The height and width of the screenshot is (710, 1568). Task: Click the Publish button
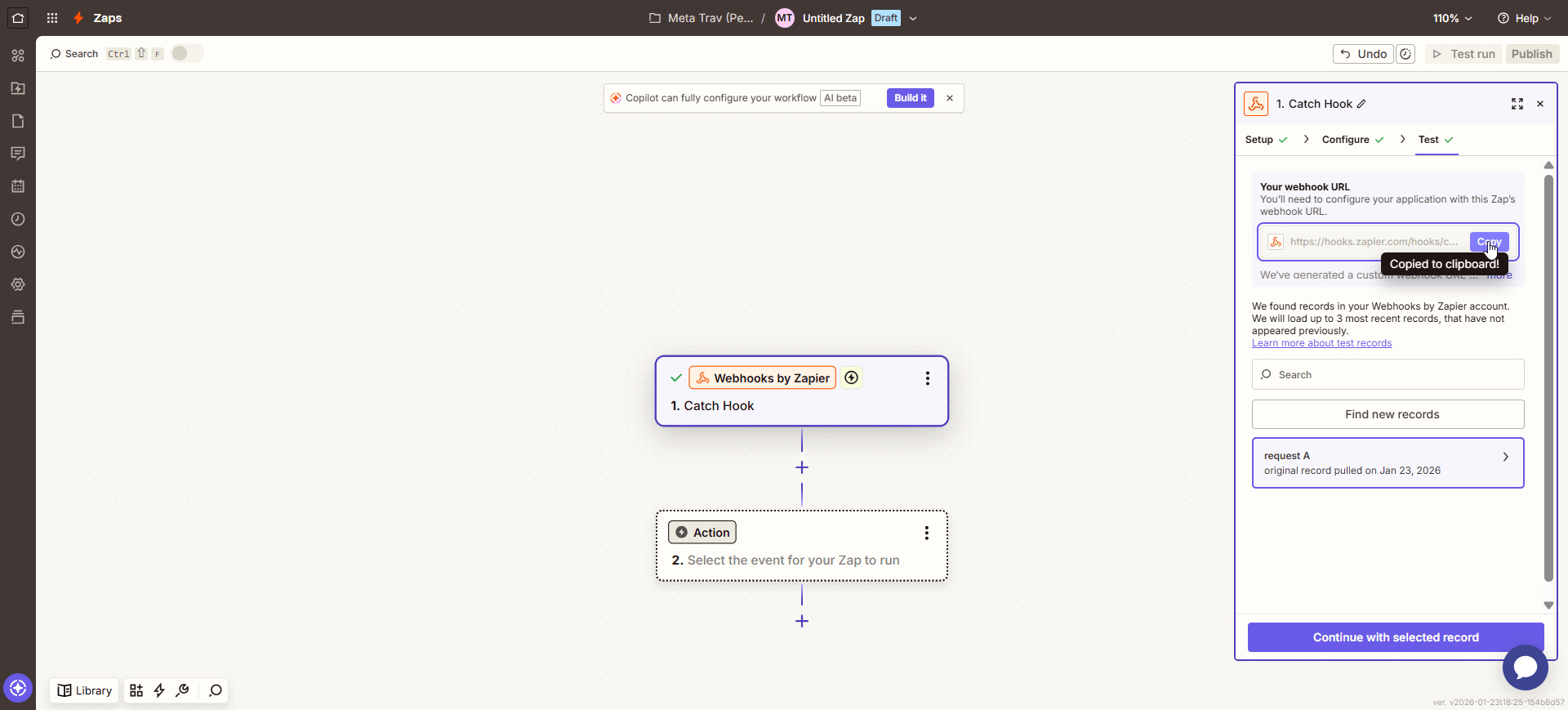[1532, 54]
